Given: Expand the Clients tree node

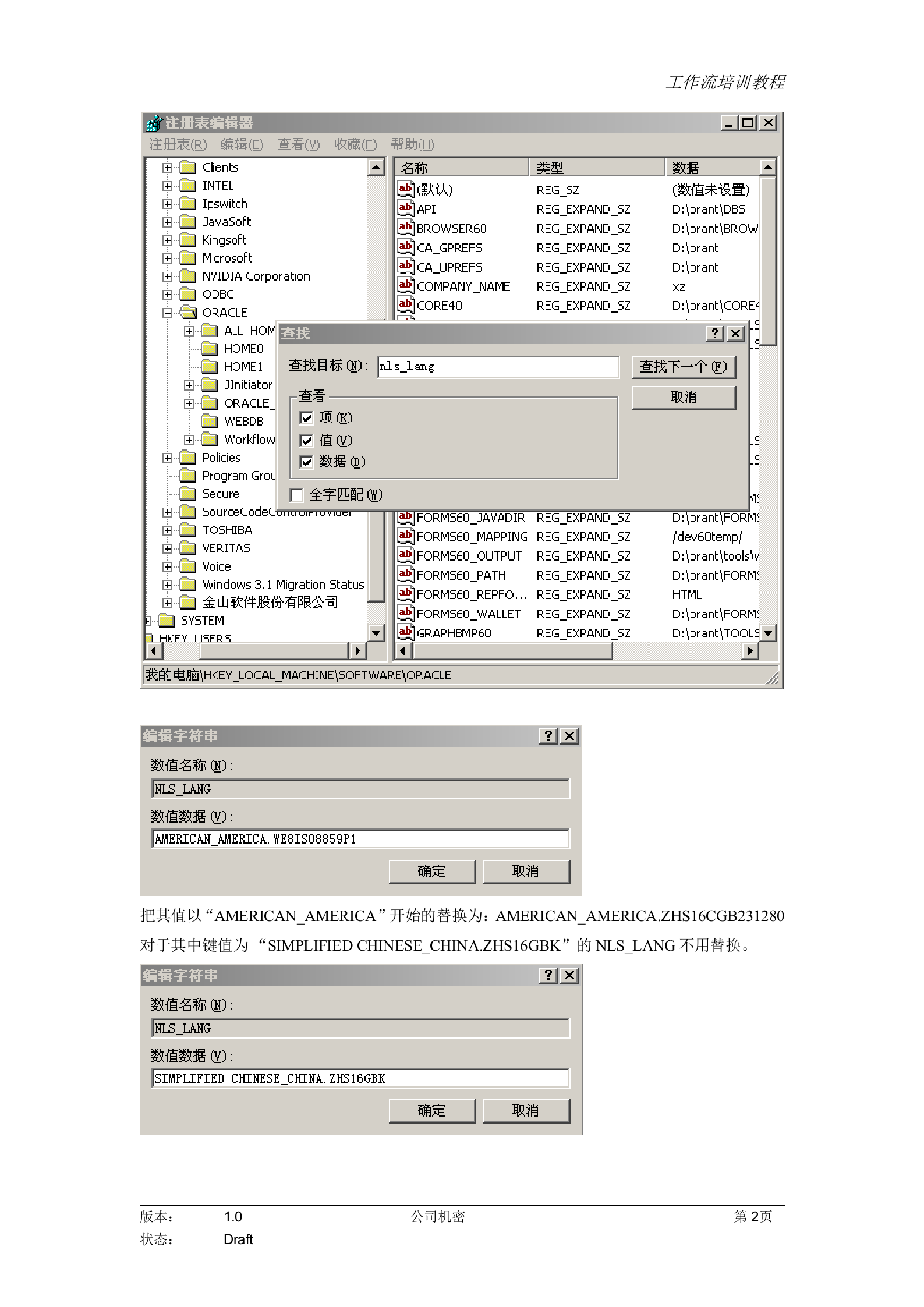Looking at the screenshot, I should point(168,168).
